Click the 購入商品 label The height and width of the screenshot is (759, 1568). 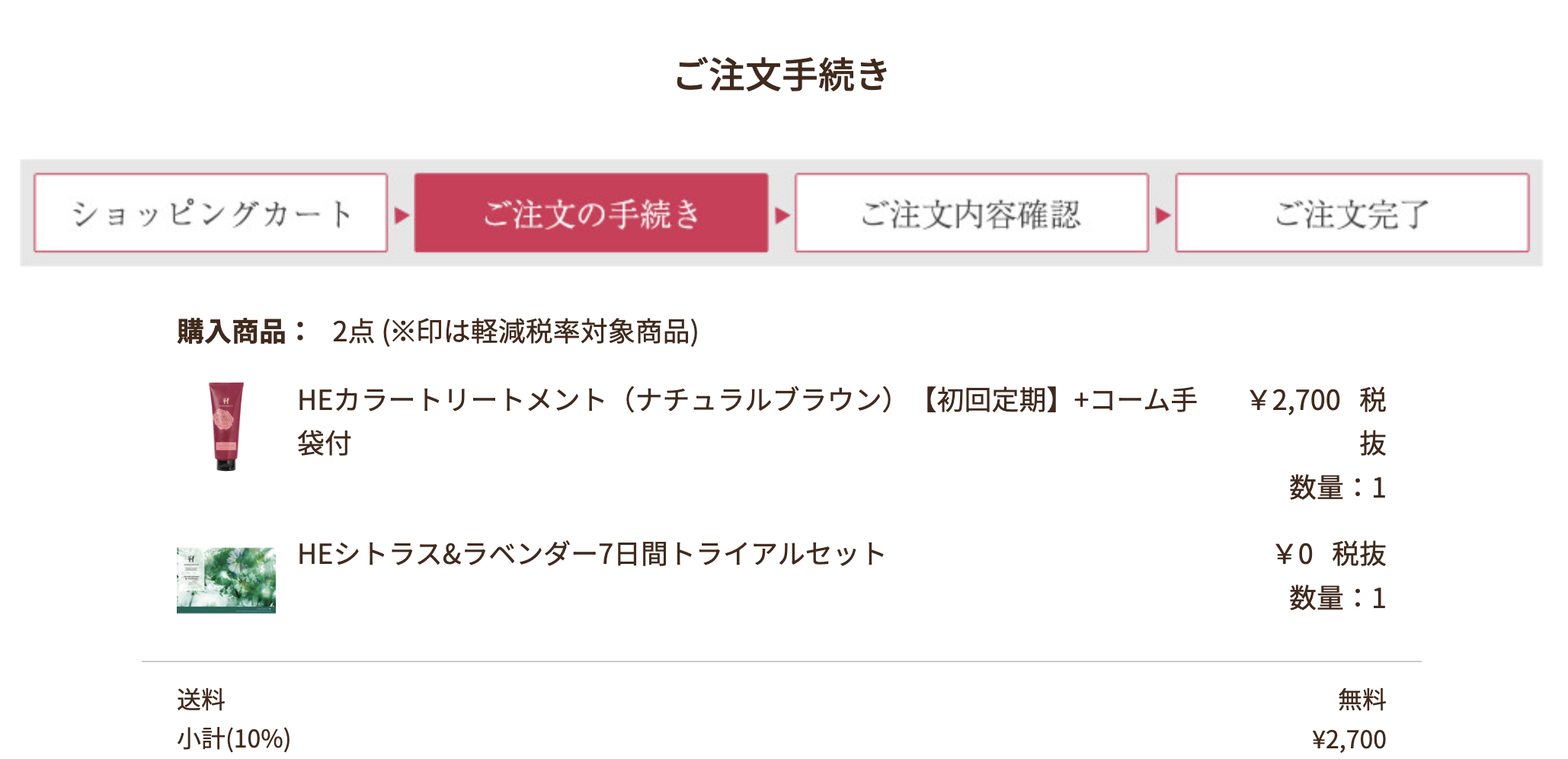coord(238,330)
